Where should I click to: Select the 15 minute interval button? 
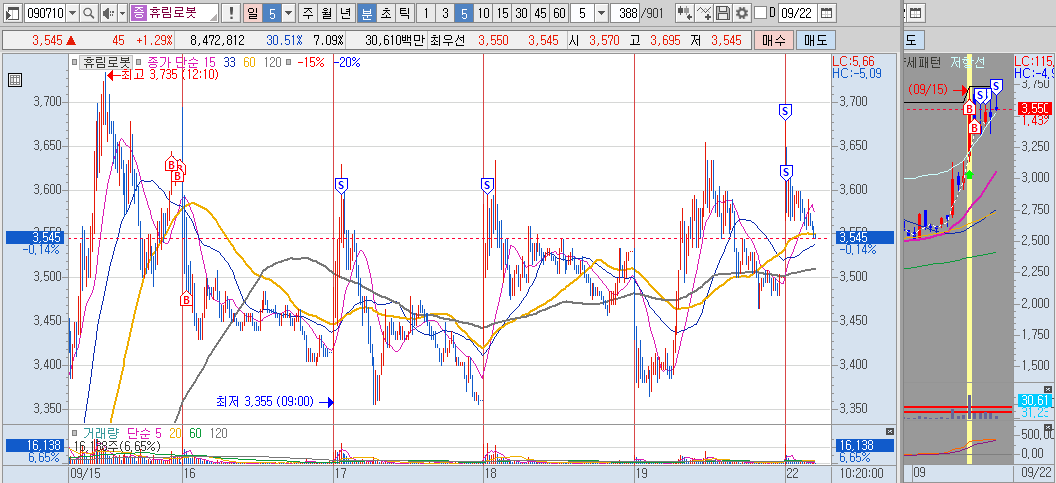pyautogui.click(x=502, y=13)
